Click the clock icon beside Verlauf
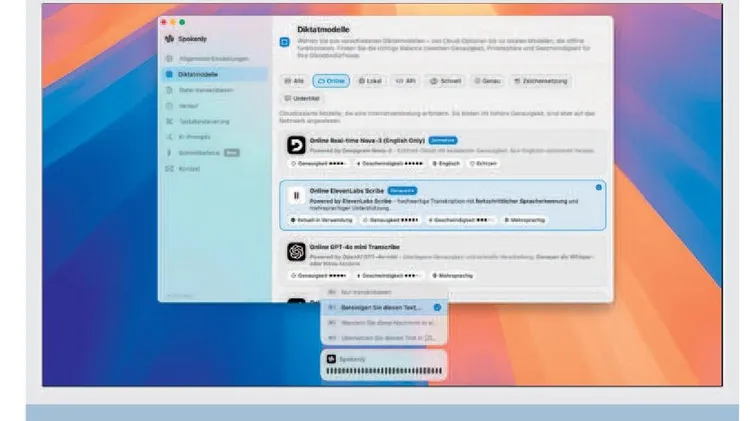 coord(169,106)
